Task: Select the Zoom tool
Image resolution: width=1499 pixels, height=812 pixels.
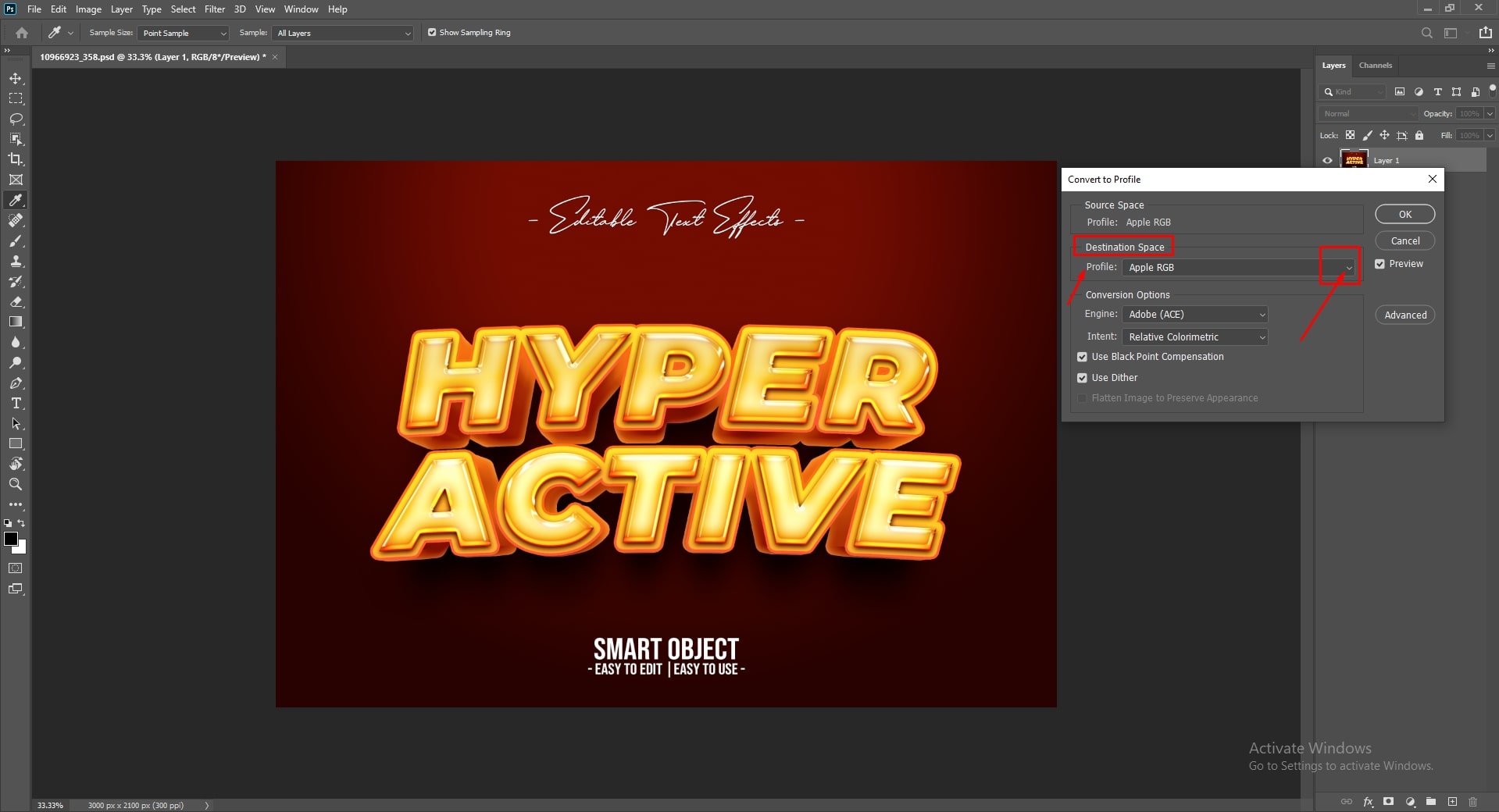Action: point(16,484)
